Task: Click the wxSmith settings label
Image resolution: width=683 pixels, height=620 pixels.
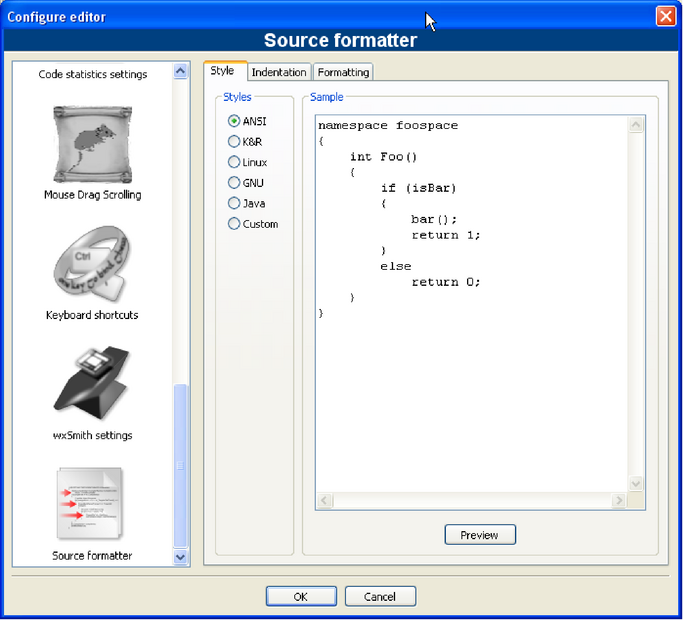Action: [x=92, y=435]
